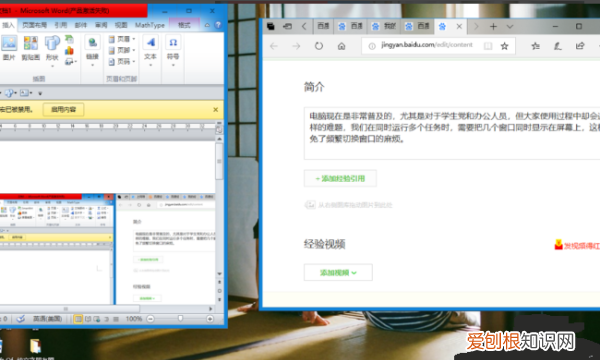This screenshot has width=600, height=360.
Task: Click the zoom slider handle in Word
Action: click(x=180, y=318)
